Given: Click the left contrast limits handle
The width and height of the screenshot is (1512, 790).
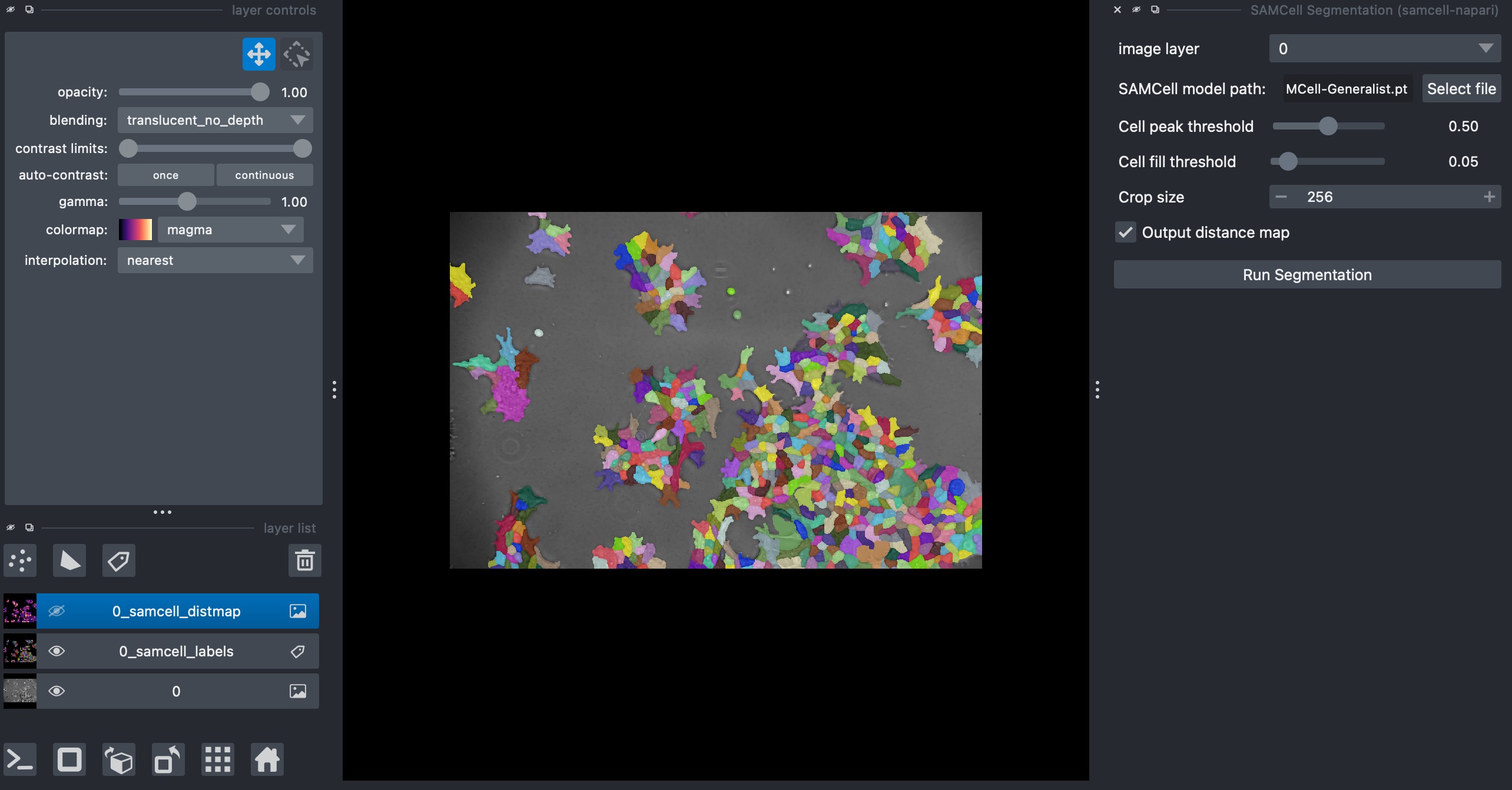Looking at the screenshot, I should pyautogui.click(x=128, y=148).
